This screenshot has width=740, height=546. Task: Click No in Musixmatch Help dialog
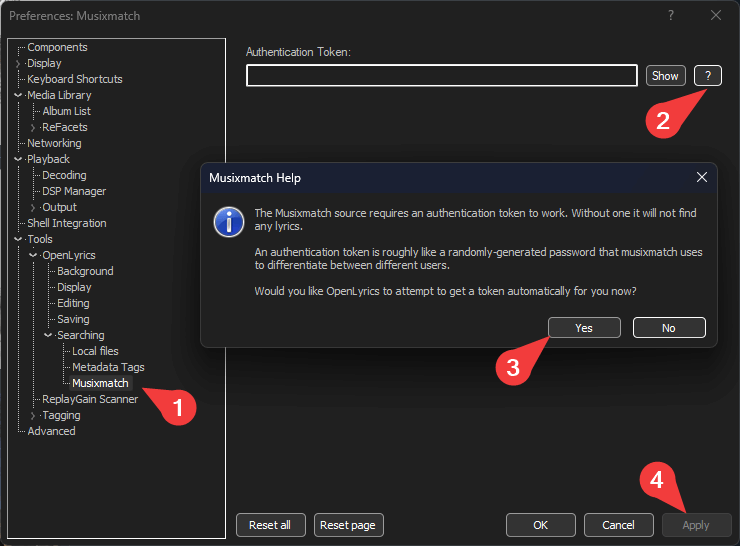point(669,328)
